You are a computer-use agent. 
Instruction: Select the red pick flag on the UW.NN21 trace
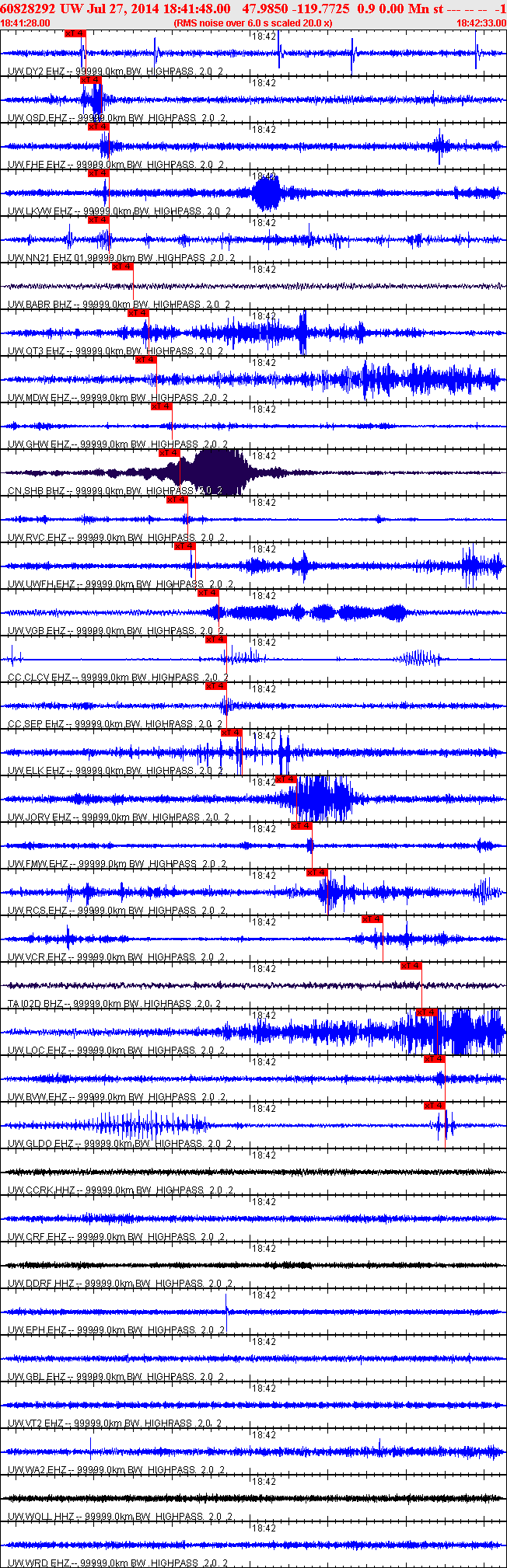tap(99, 220)
